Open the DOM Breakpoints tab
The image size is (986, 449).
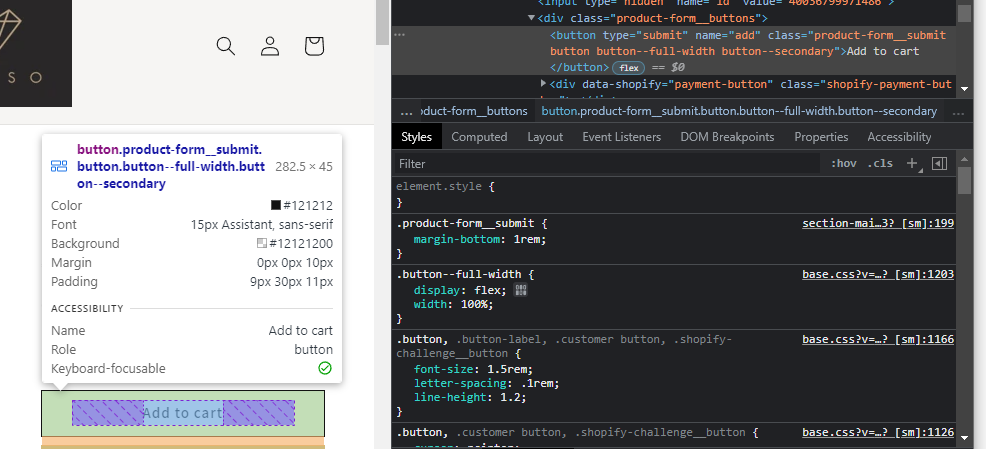point(727,136)
